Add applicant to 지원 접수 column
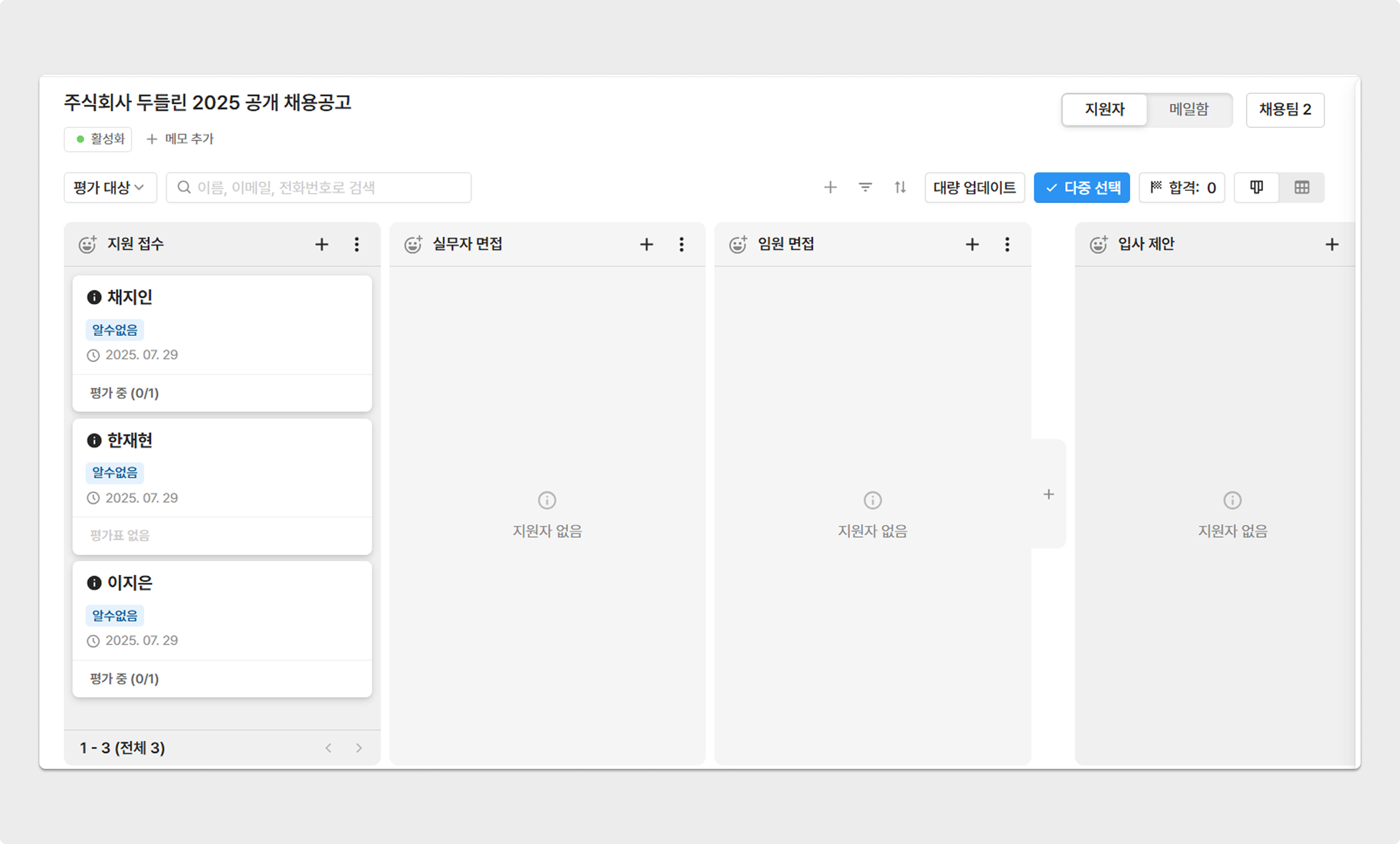The height and width of the screenshot is (844, 1400). 321,244
